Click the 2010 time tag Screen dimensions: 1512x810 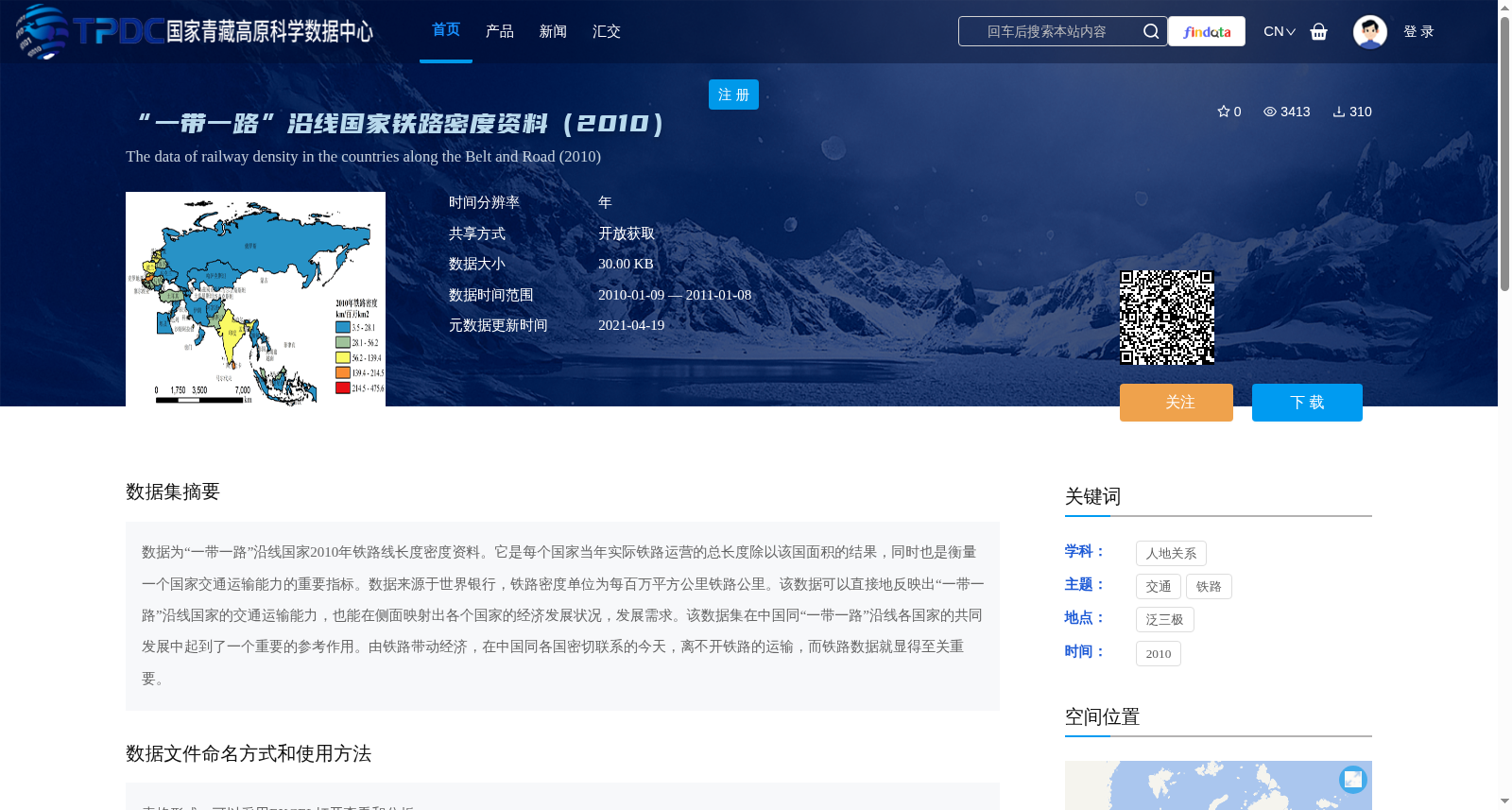(x=1159, y=653)
